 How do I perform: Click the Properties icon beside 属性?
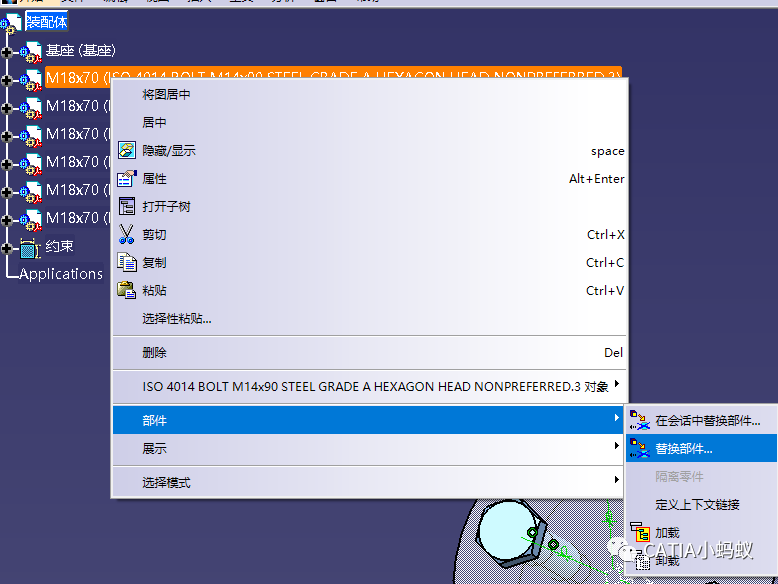(x=127, y=179)
